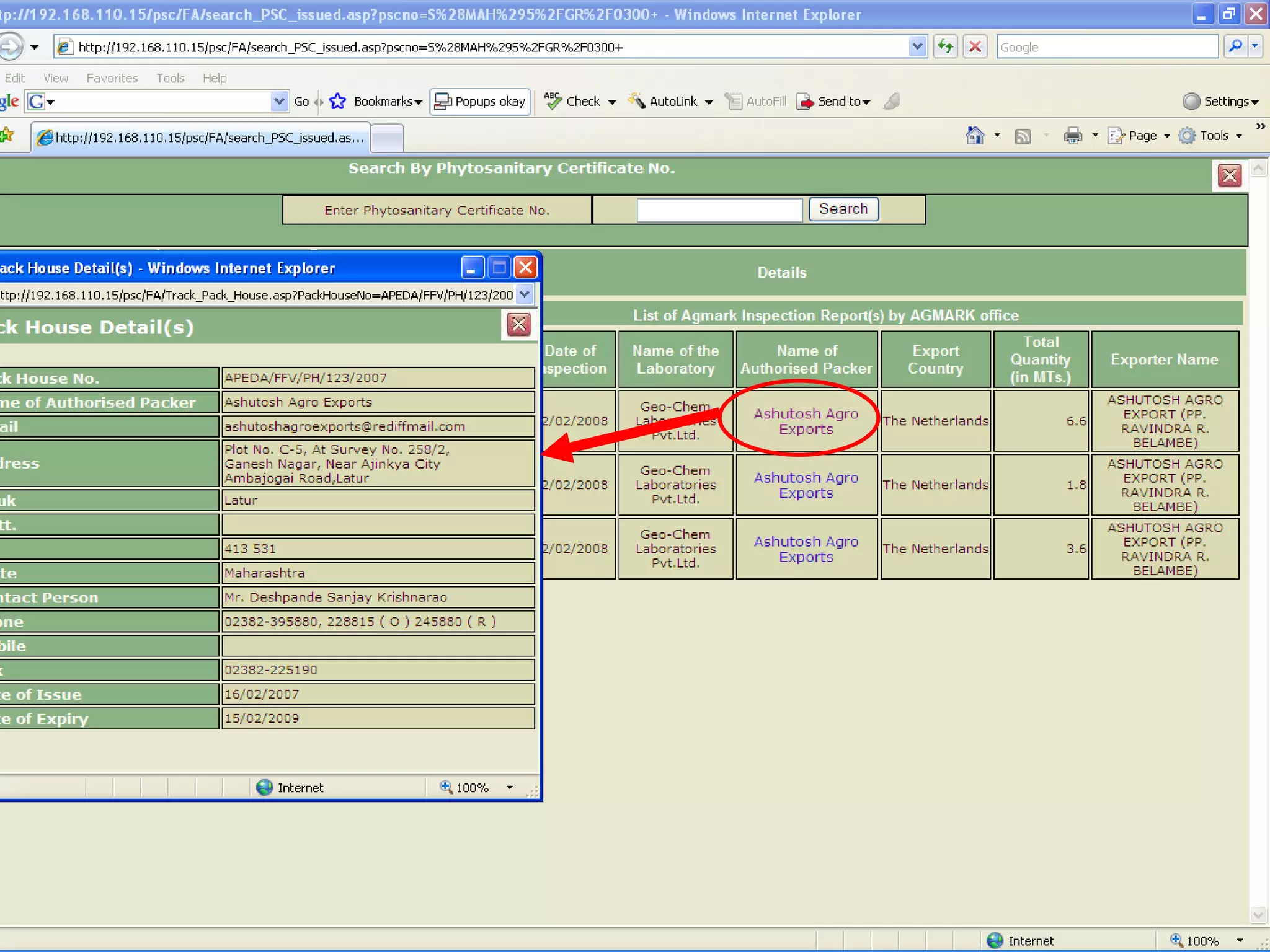Click the Google search magnifier icon
Image resolution: width=1270 pixels, height=952 pixels.
click(1235, 46)
